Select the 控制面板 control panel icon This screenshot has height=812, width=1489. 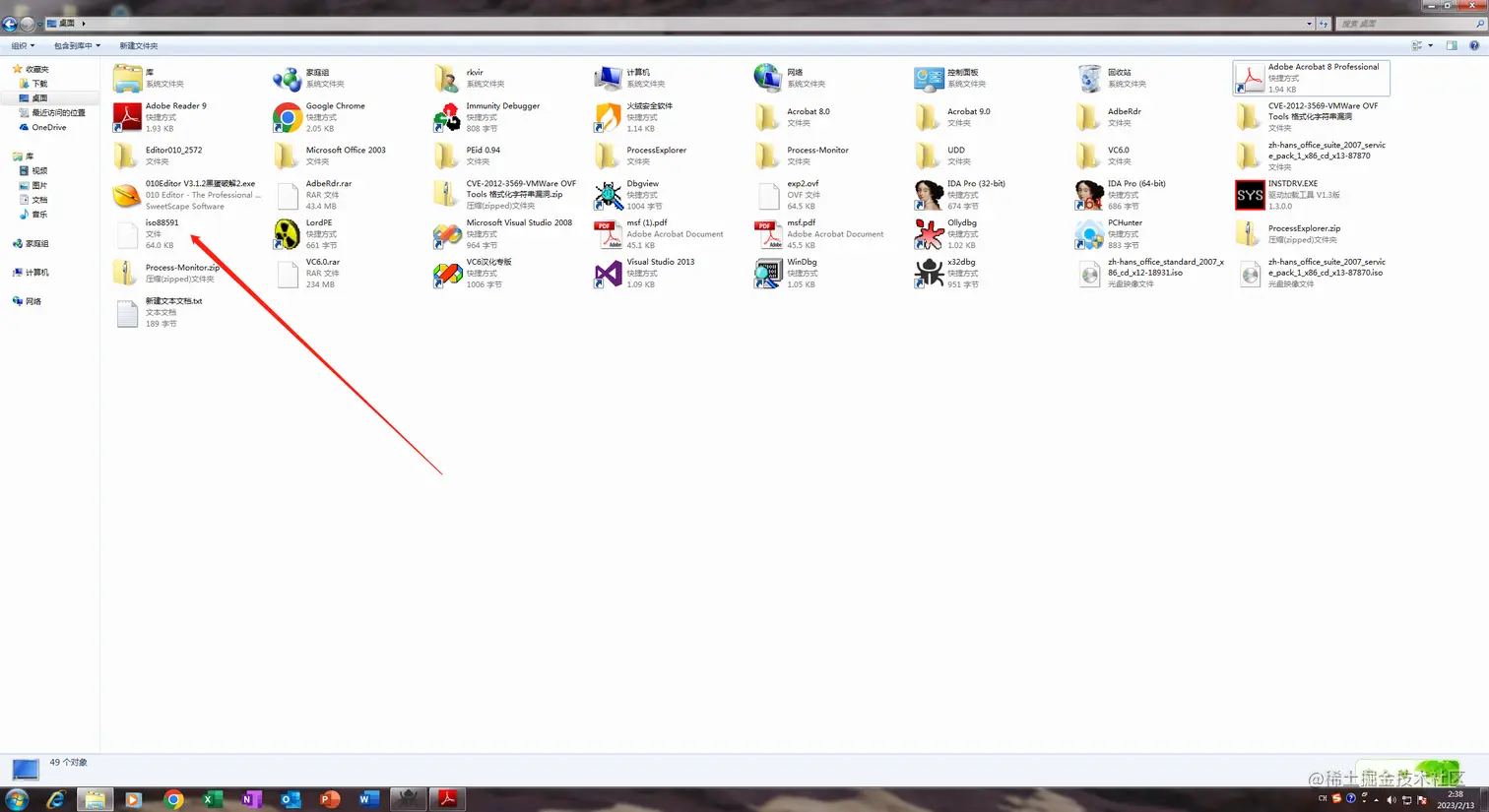(x=929, y=78)
